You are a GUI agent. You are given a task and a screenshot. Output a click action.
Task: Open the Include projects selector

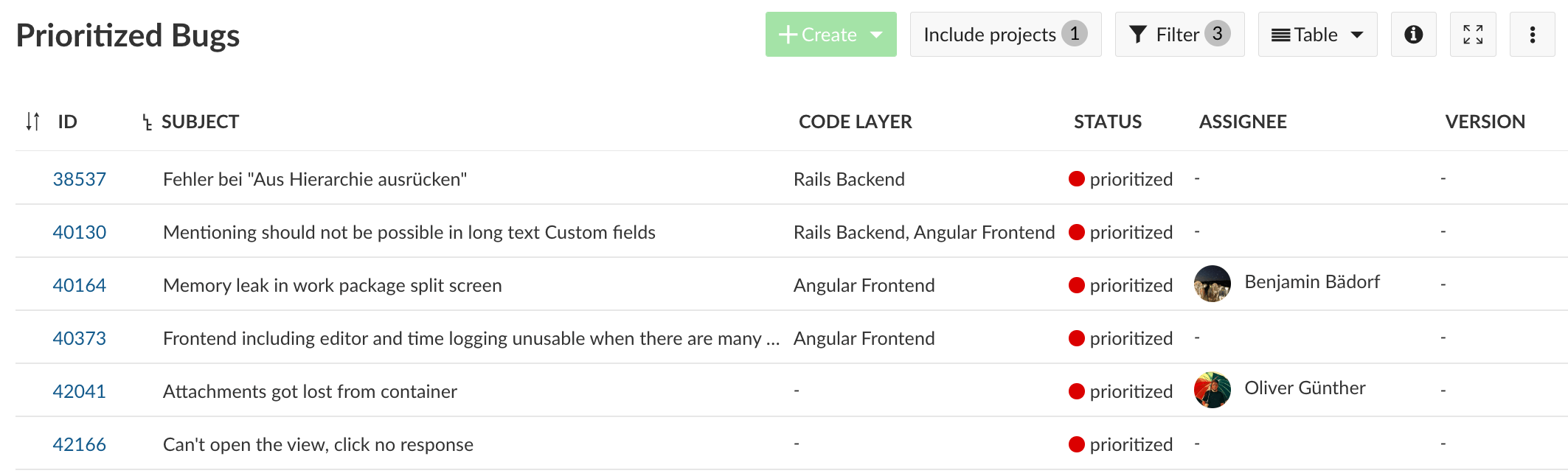coord(1005,35)
